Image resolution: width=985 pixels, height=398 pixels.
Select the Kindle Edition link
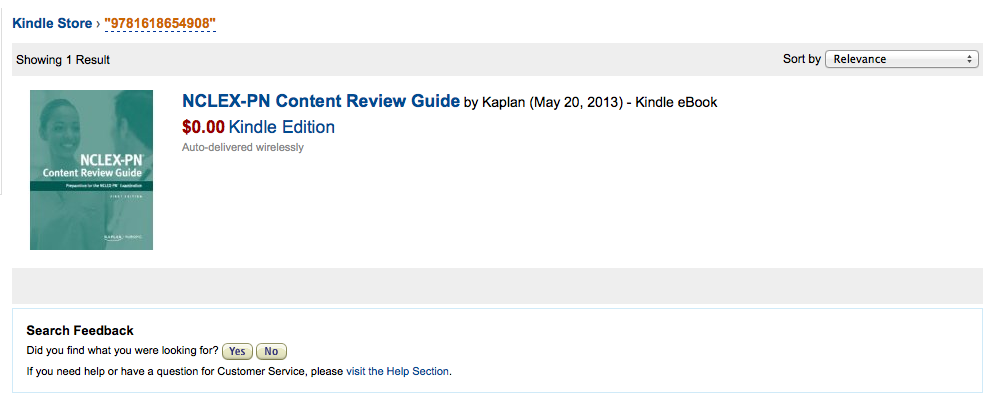click(281, 127)
